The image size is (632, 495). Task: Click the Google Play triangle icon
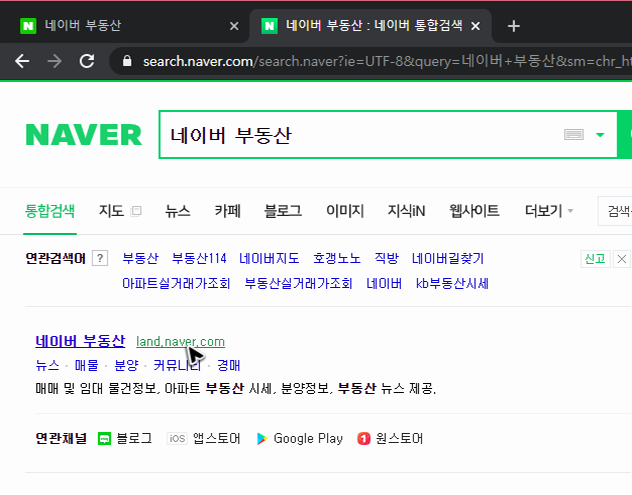[262, 439]
